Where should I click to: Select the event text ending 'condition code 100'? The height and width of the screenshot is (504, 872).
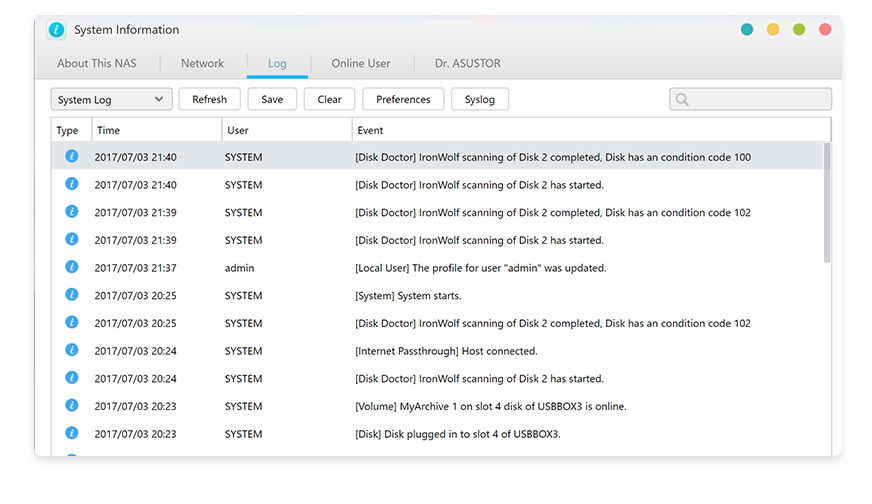click(553, 157)
